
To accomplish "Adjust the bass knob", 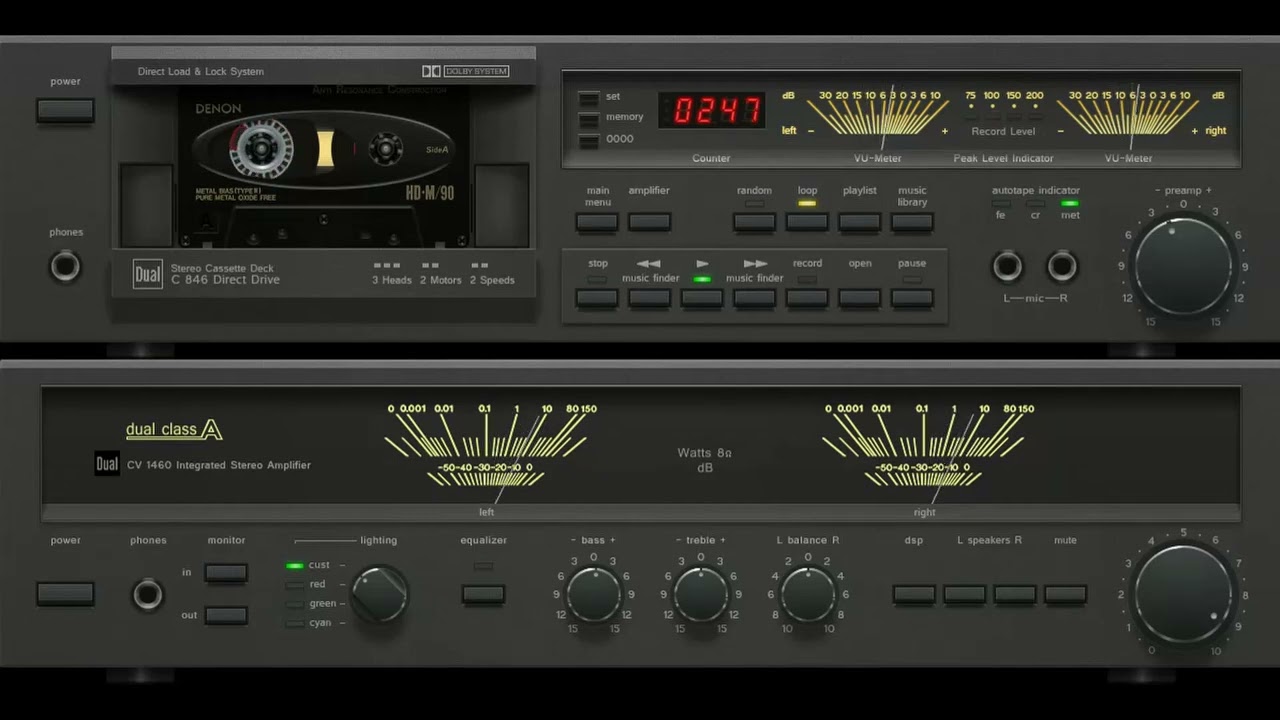I will pyautogui.click(x=594, y=595).
